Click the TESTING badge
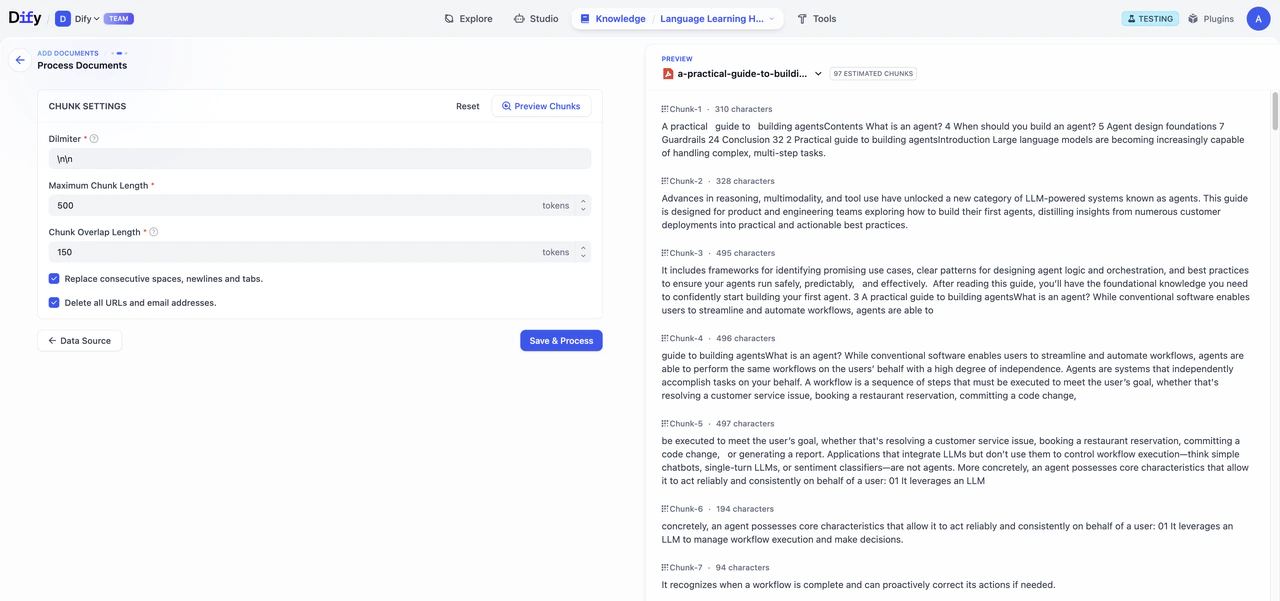The height and width of the screenshot is (601, 1280). [1150, 18]
